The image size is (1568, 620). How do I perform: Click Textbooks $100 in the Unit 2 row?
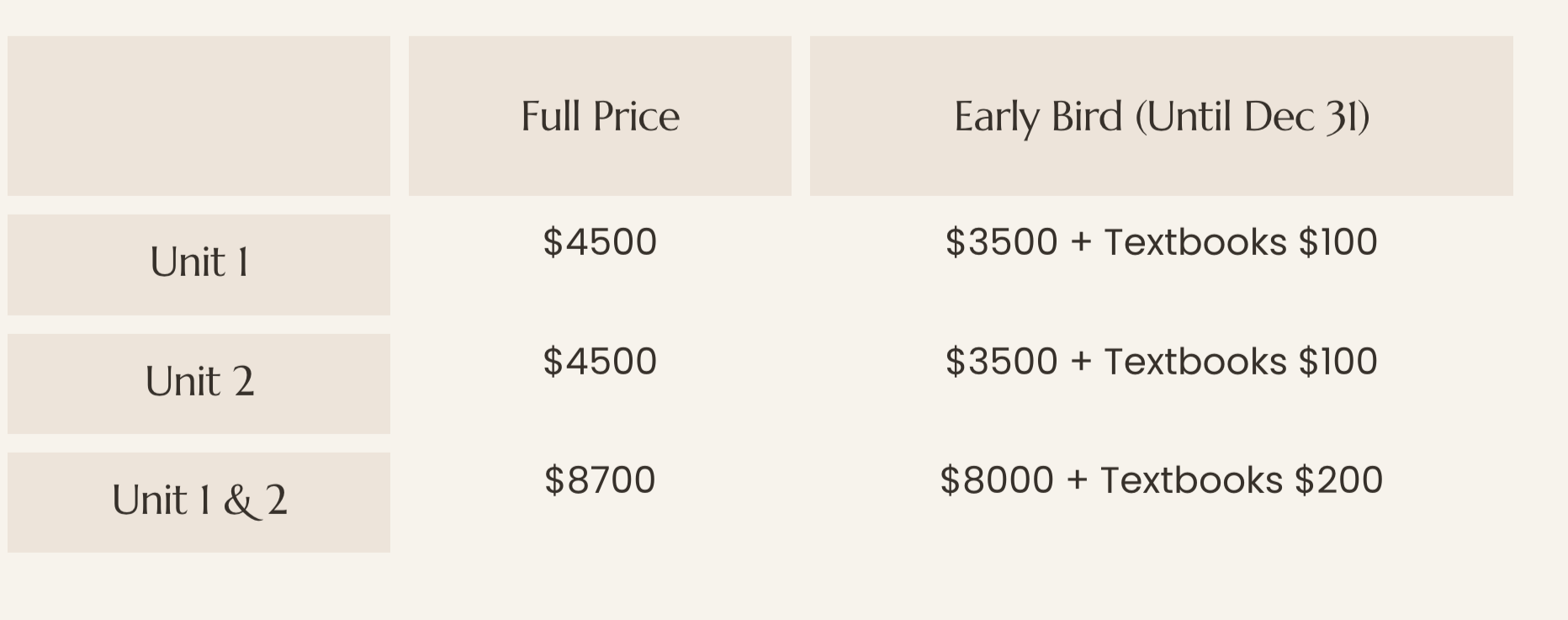click(1240, 362)
